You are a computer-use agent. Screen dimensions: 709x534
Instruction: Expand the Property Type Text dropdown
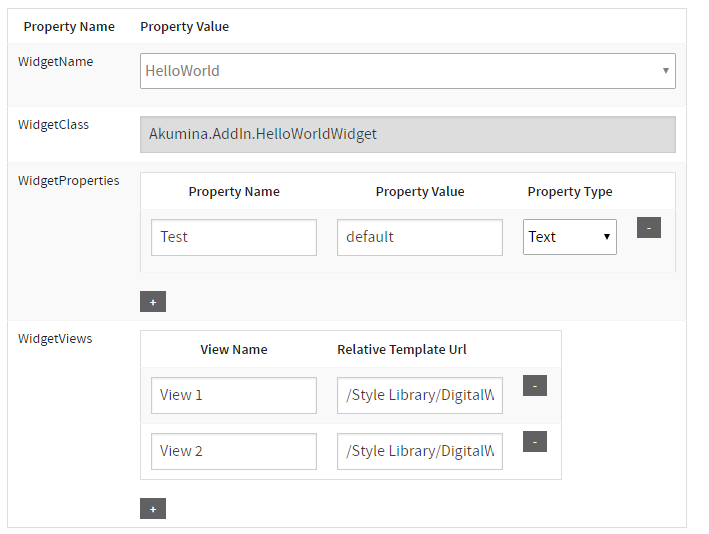[569, 237]
